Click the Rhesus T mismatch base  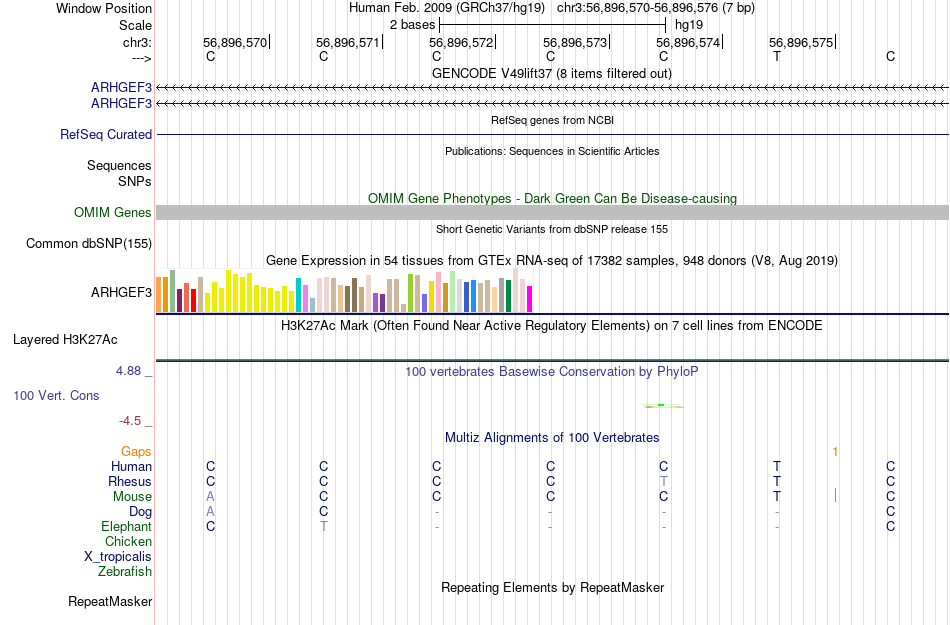pos(663,481)
